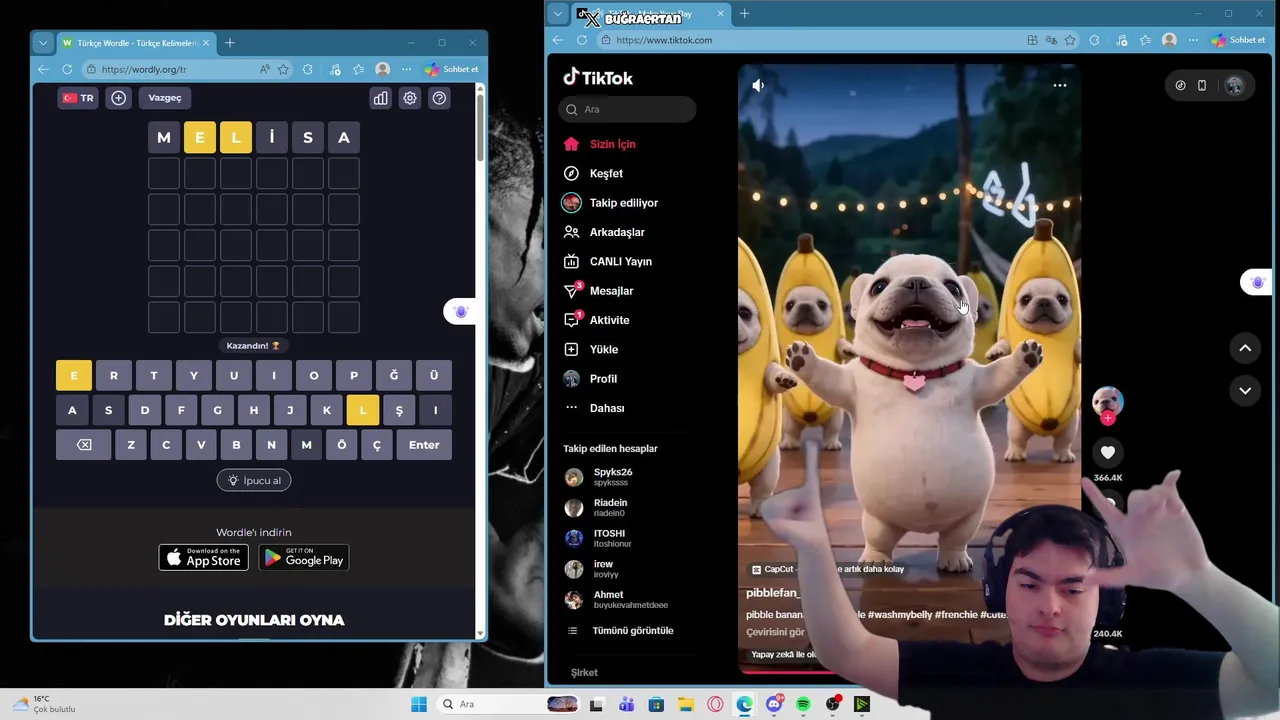Image resolution: width=1280 pixels, height=720 pixels.
Task: Open TikTok profile avatar at top right
Action: click(1234, 86)
